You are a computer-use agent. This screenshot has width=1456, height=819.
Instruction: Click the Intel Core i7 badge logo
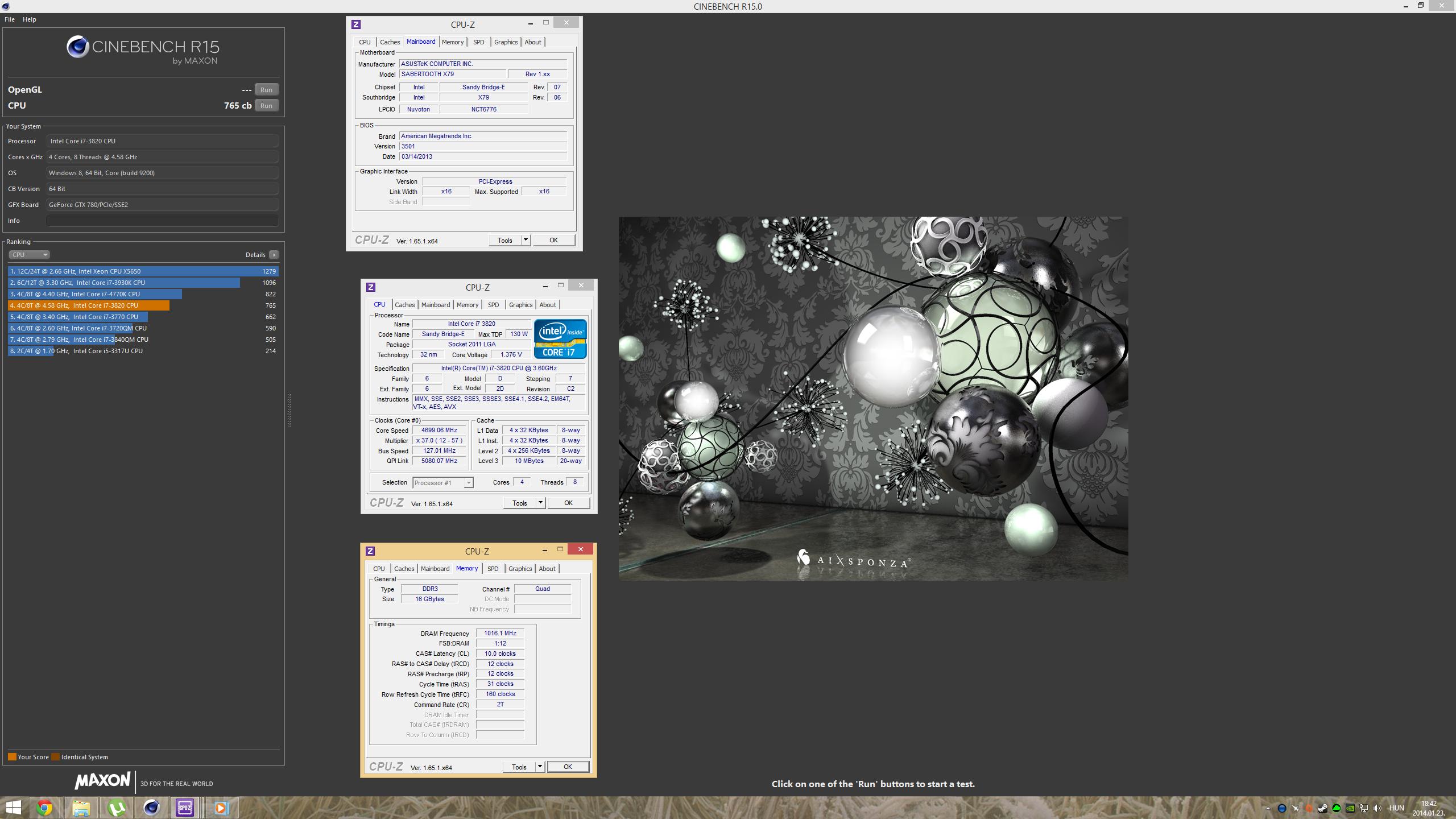(x=560, y=339)
